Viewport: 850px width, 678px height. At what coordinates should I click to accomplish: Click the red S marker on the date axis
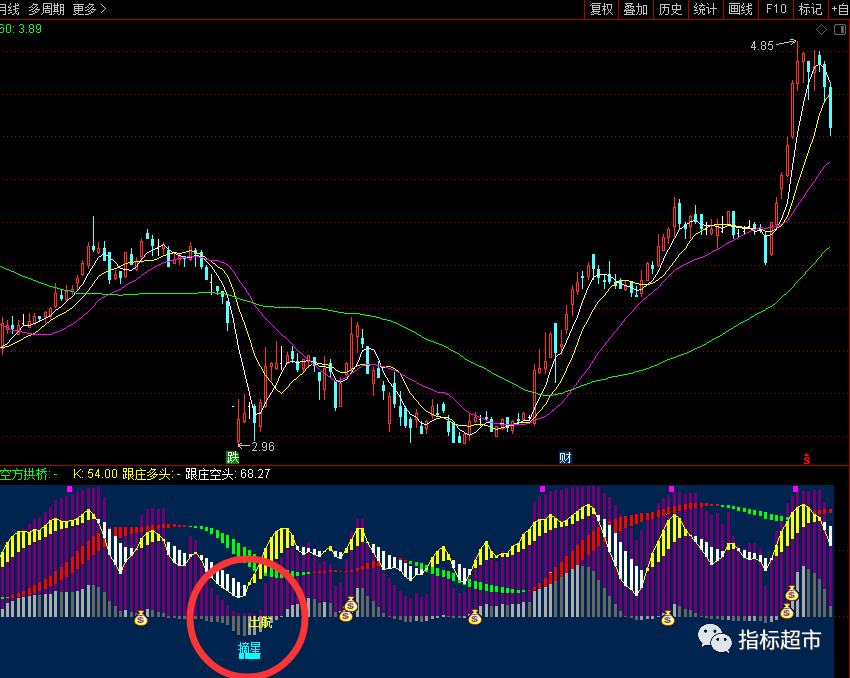coord(807,459)
